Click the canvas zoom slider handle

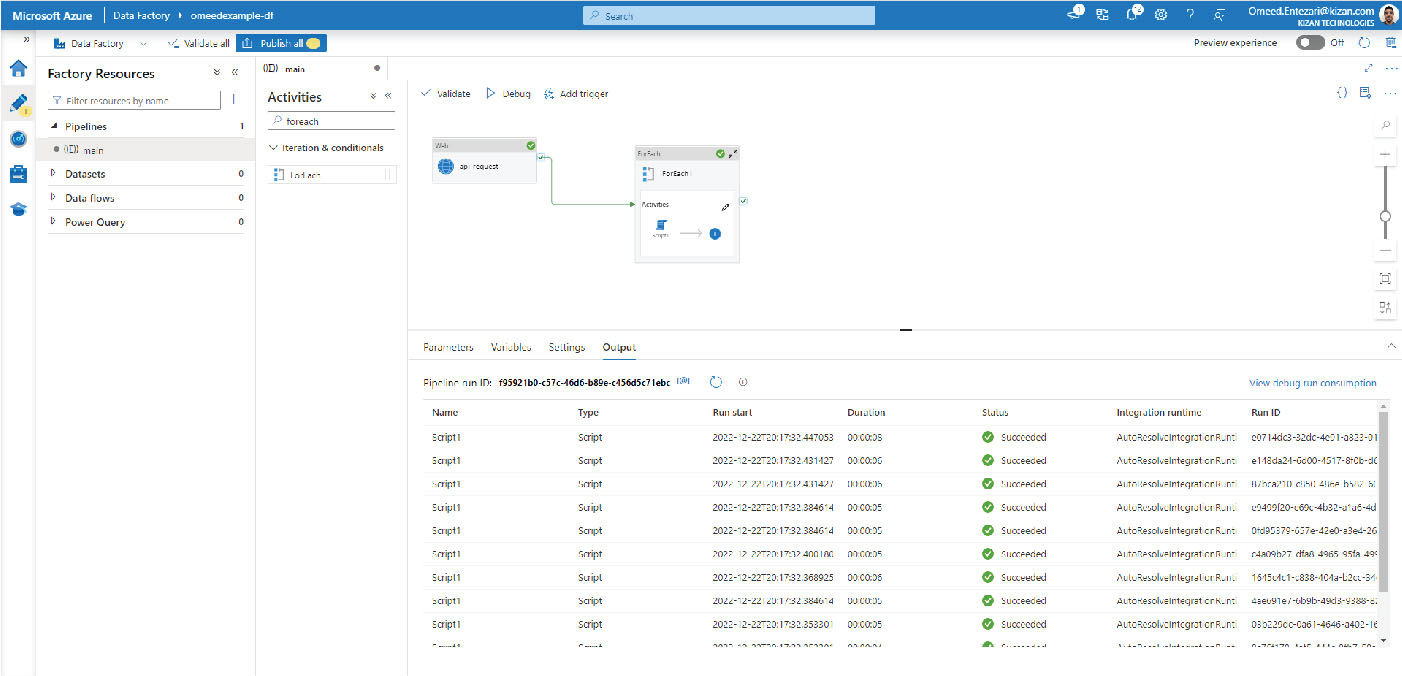(x=1385, y=216)
